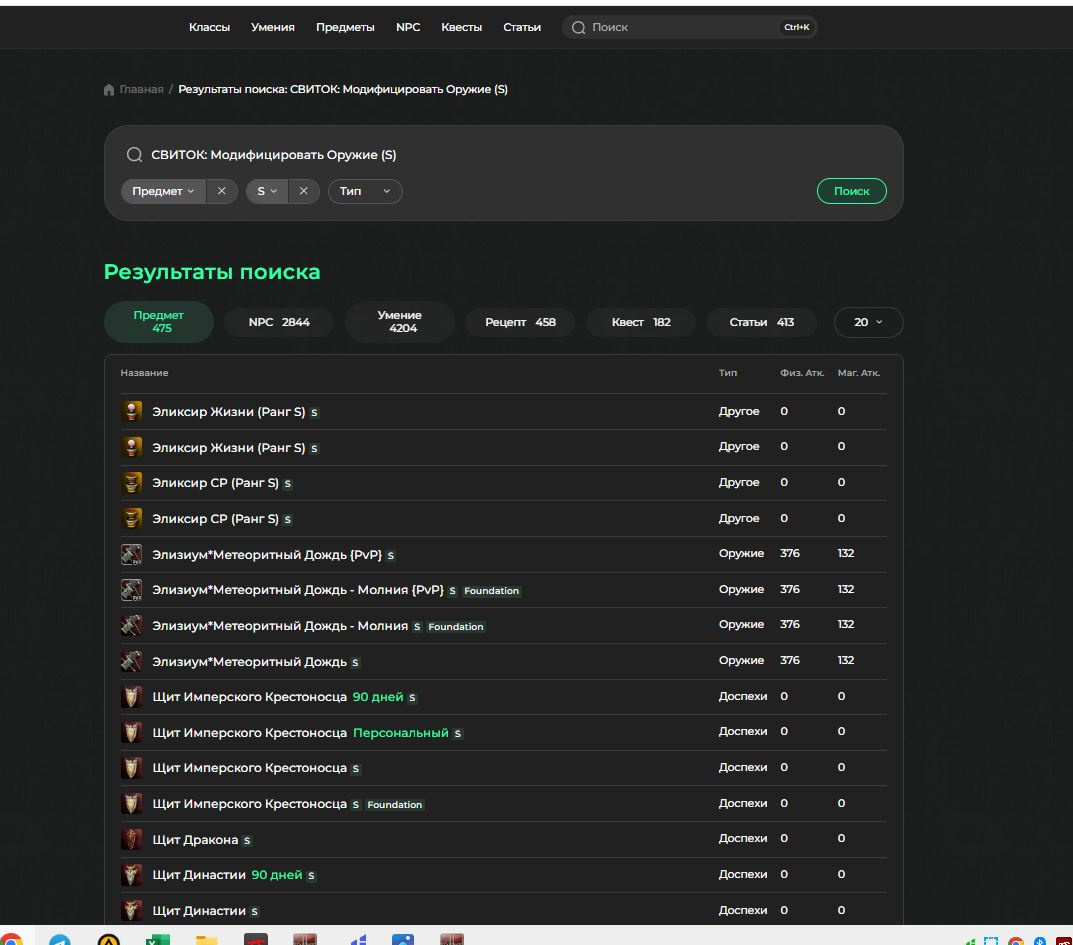Click the Элизиум*Метеоритный Дождь {PvP} weapon icon
The height and width of the screenshot is (945, 1073).
(x=131, y=554)
